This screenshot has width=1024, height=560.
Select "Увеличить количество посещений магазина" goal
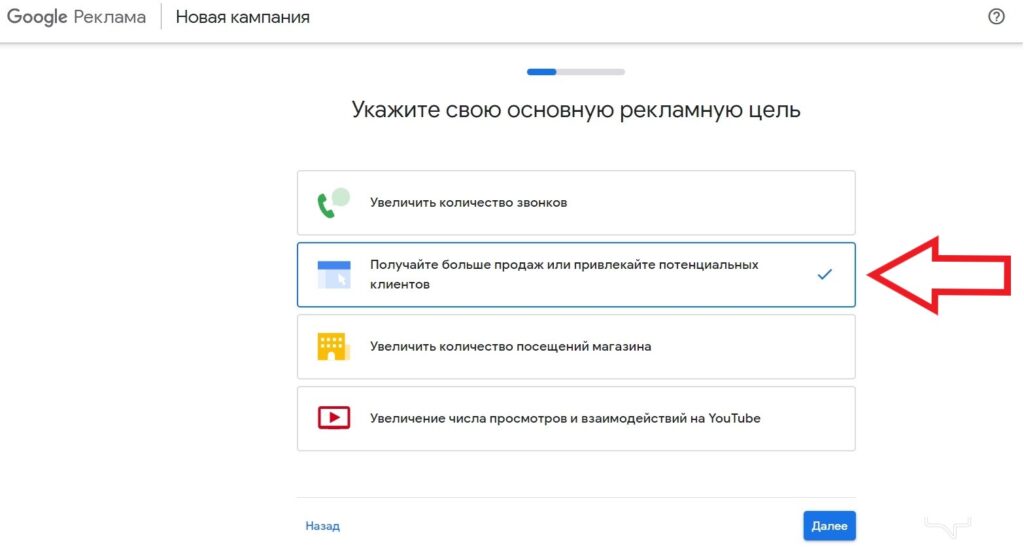(510, 346)
